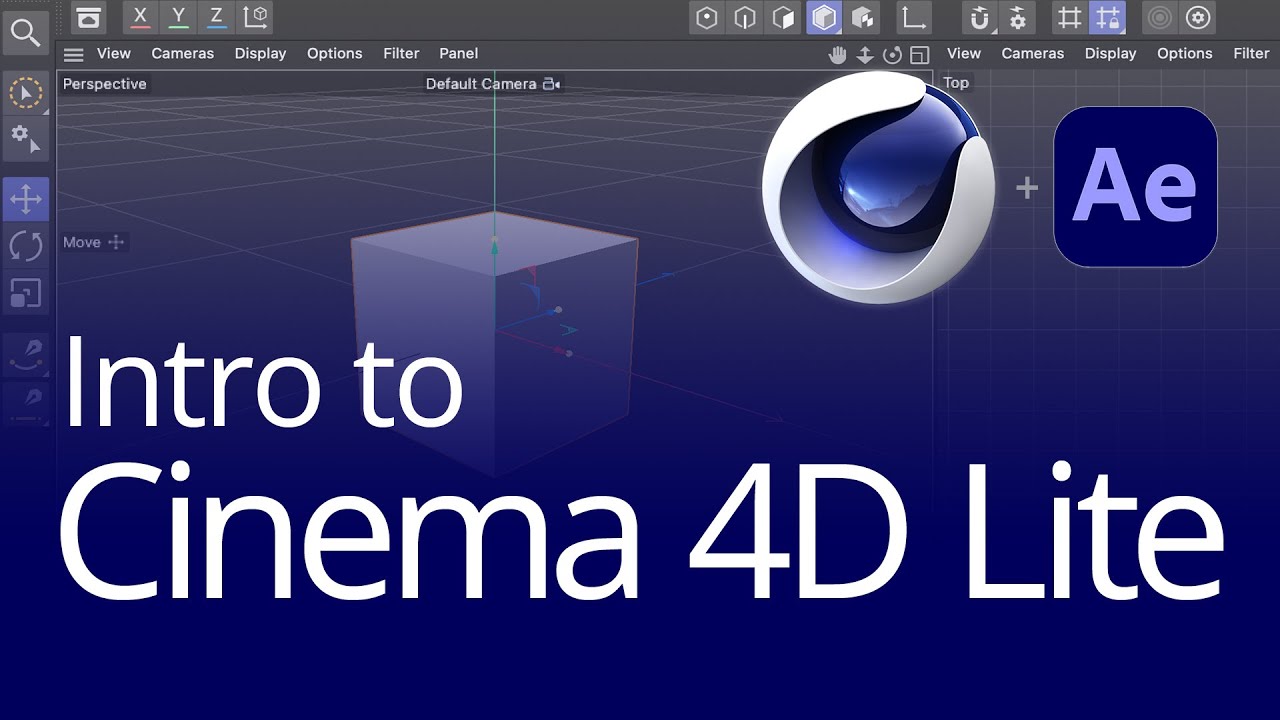The height and width of the screenshot is (720, 1280).
Task: Toggle the Y axis lock
Action: click(179, 17)
